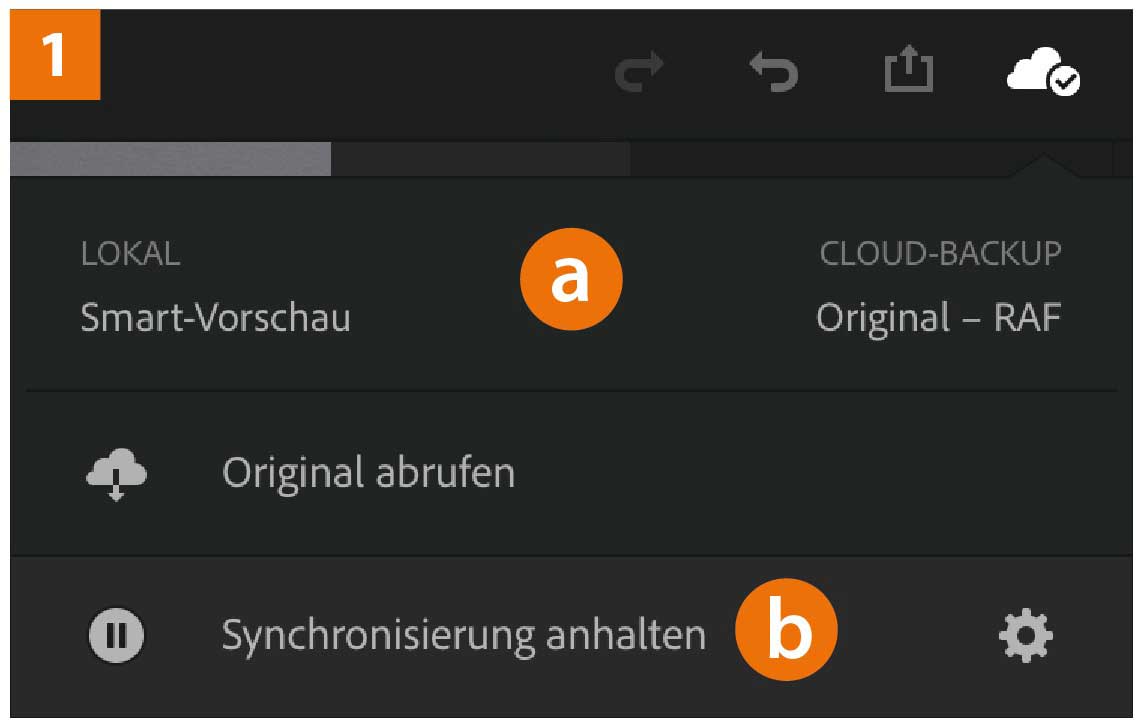Click the 'Original – RAF' backup text

(938, 318)
